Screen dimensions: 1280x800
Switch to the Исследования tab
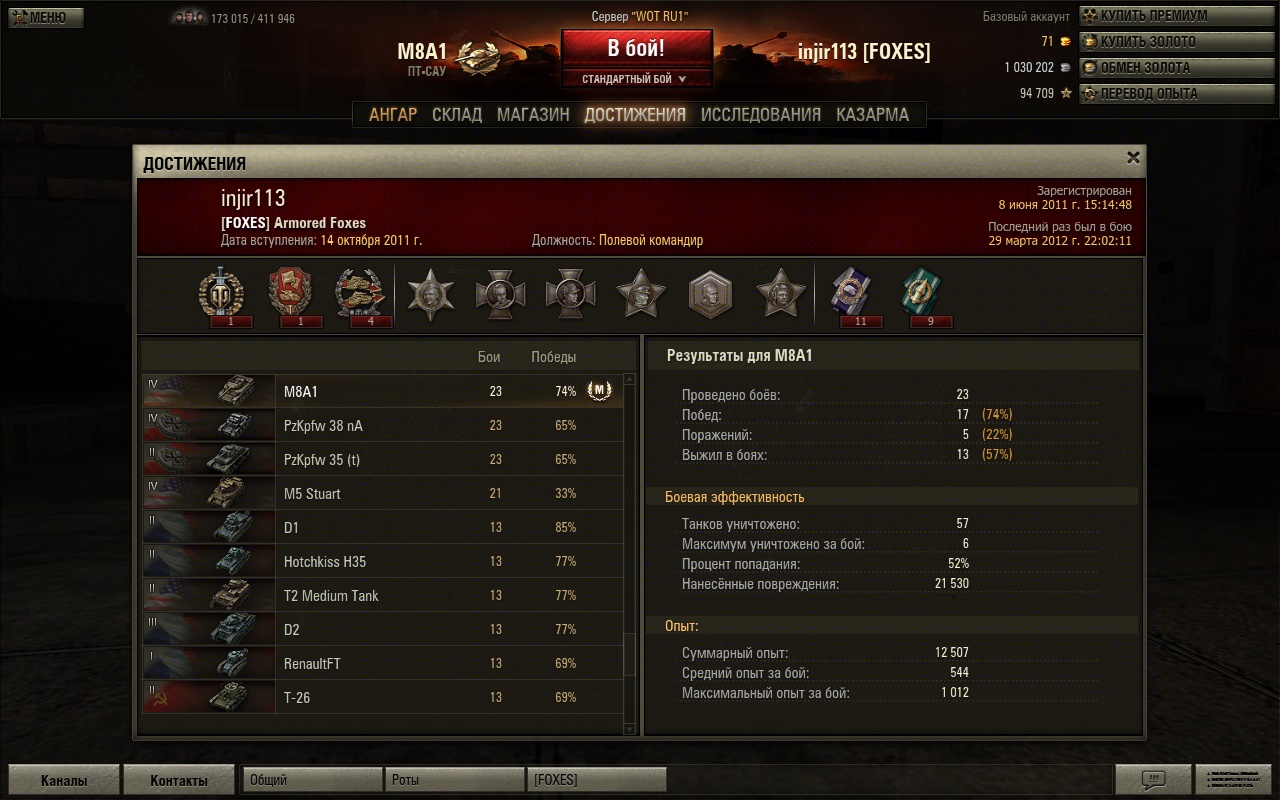761,115
